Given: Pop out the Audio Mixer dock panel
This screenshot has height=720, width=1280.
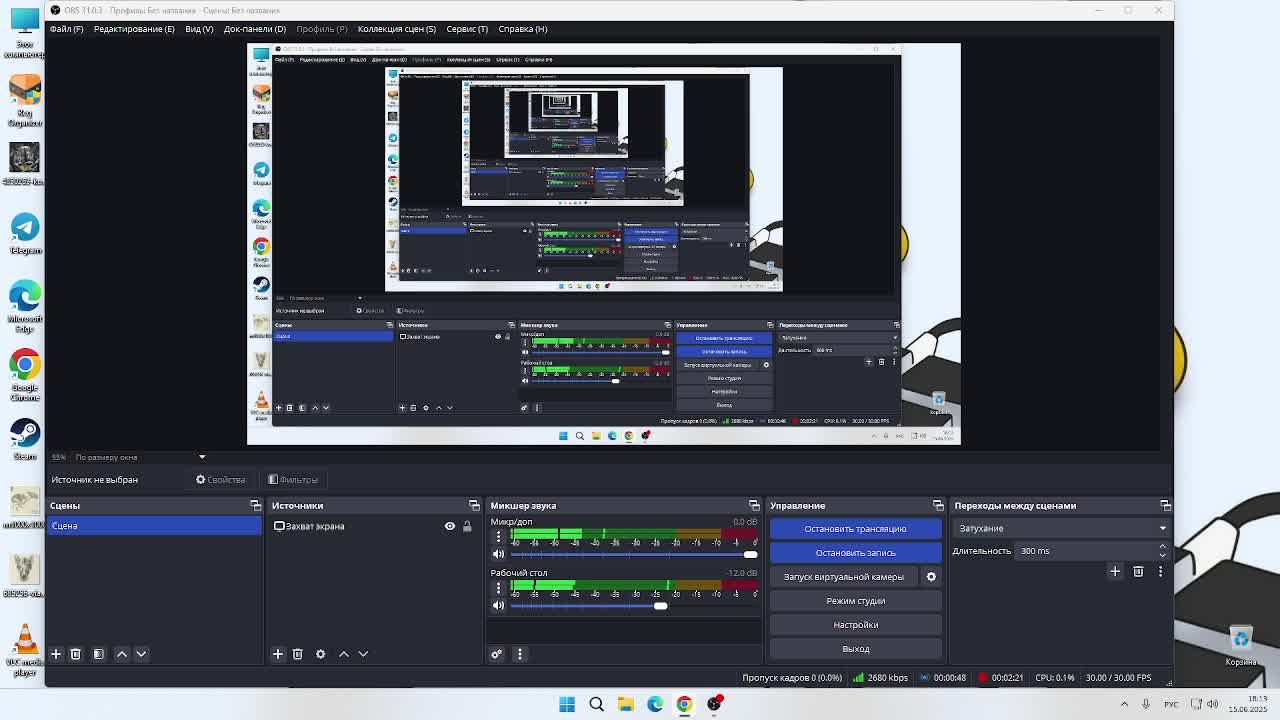Looking at the screenshot, I should [x=754, y=505].
